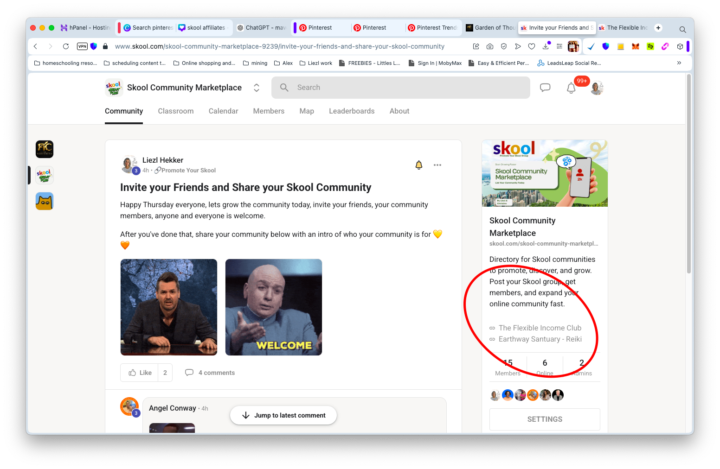Open the post's three-dot options menu
Image resolution: width=720 pixels, height=469 pixels.
pyautogui.click(x=437, y=165)
